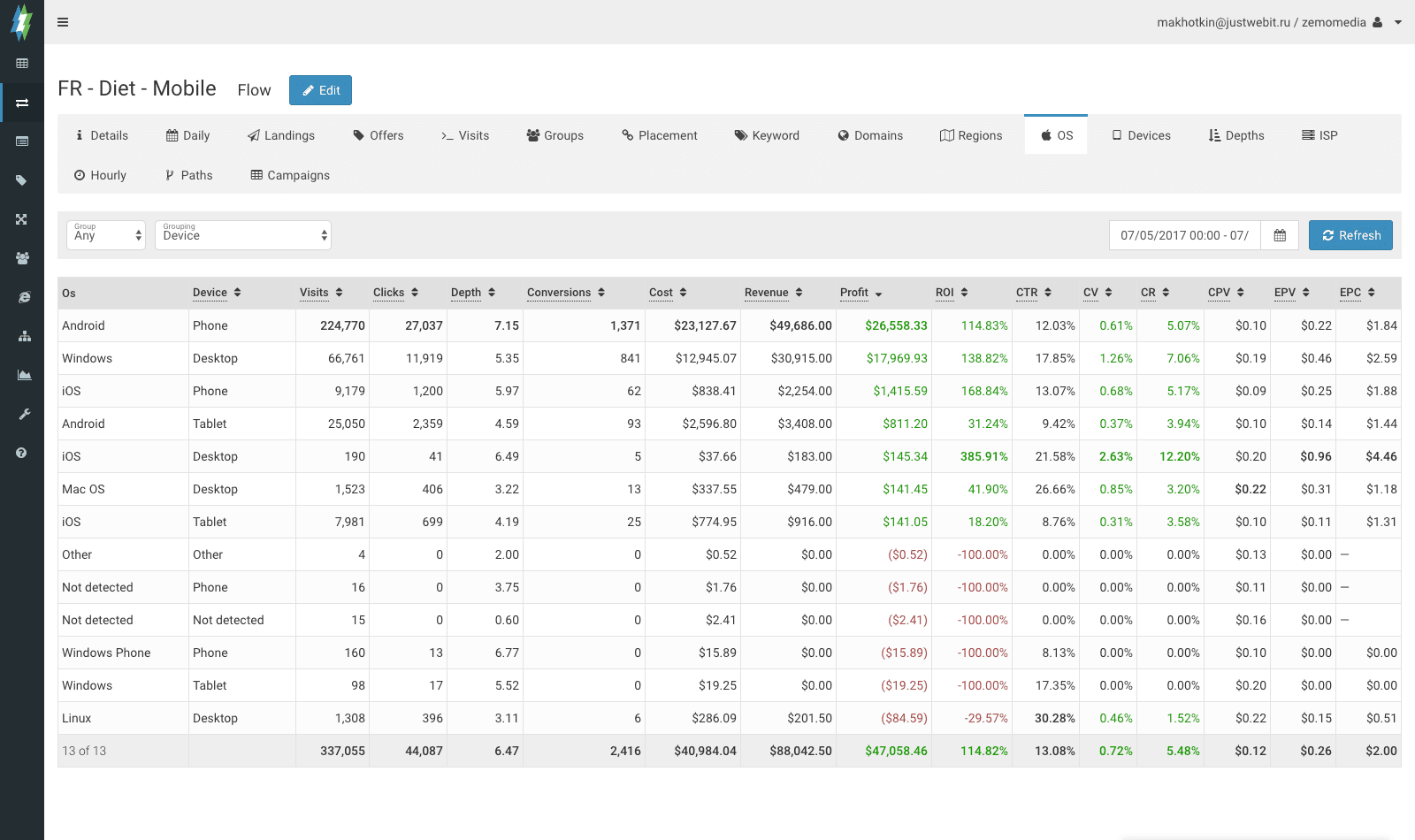The image size is (1415, 840).
Task: Open the Paths tab
Action: pyautogui.click(x=188, y=175)
